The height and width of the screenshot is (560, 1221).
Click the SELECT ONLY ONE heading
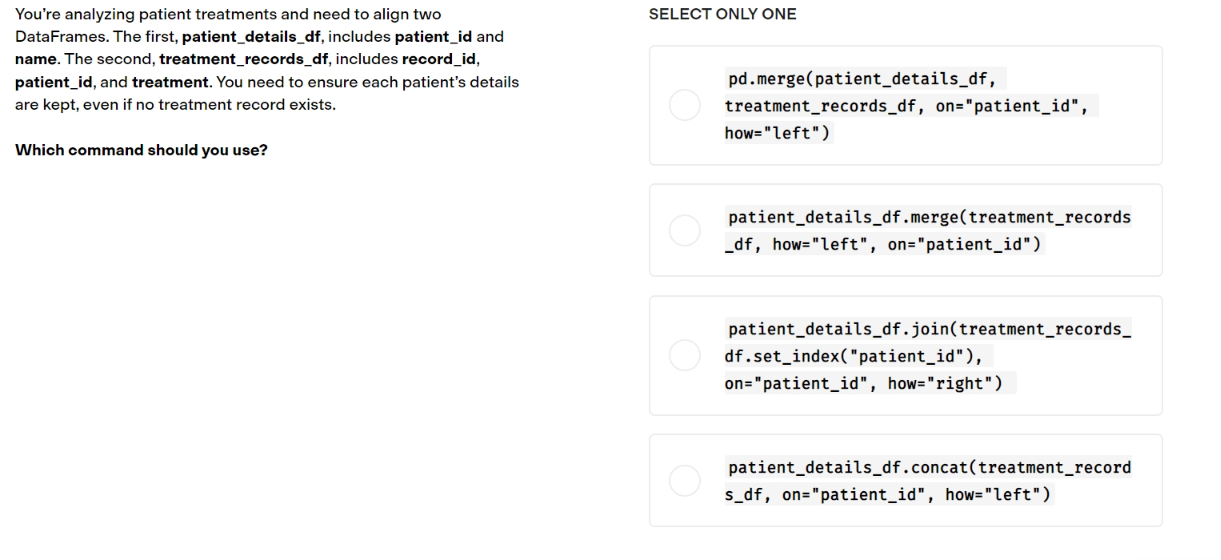(x=723, y=15)
